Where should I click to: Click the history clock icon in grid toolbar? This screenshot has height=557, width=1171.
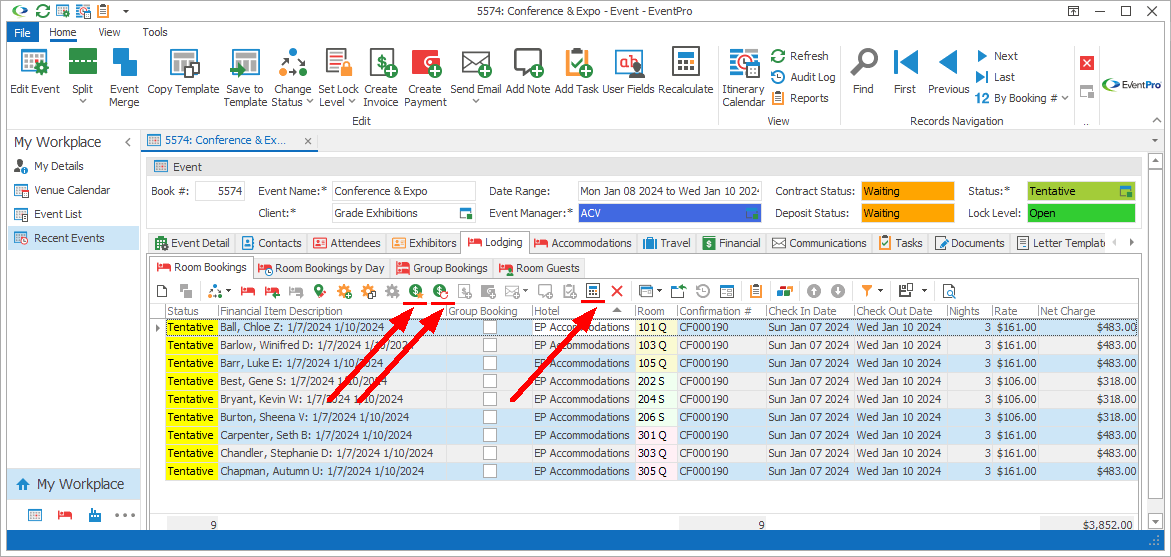tap(703, 290)
